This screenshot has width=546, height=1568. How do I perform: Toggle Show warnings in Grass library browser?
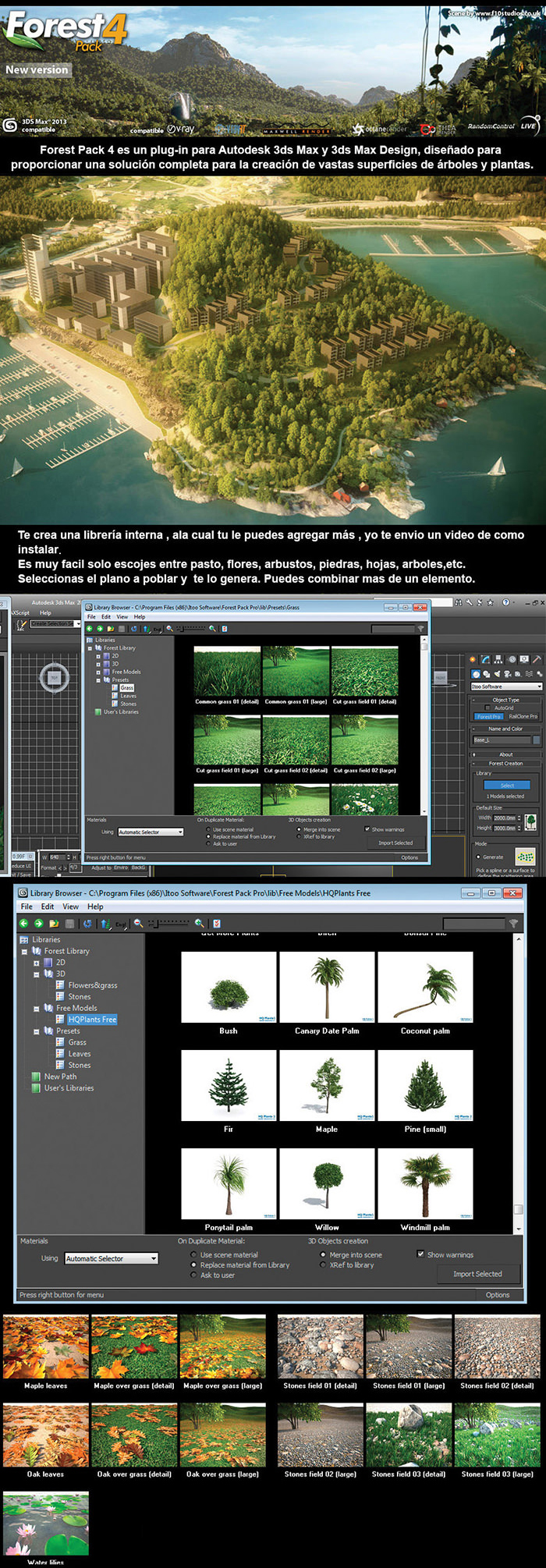tap(367, 829)
